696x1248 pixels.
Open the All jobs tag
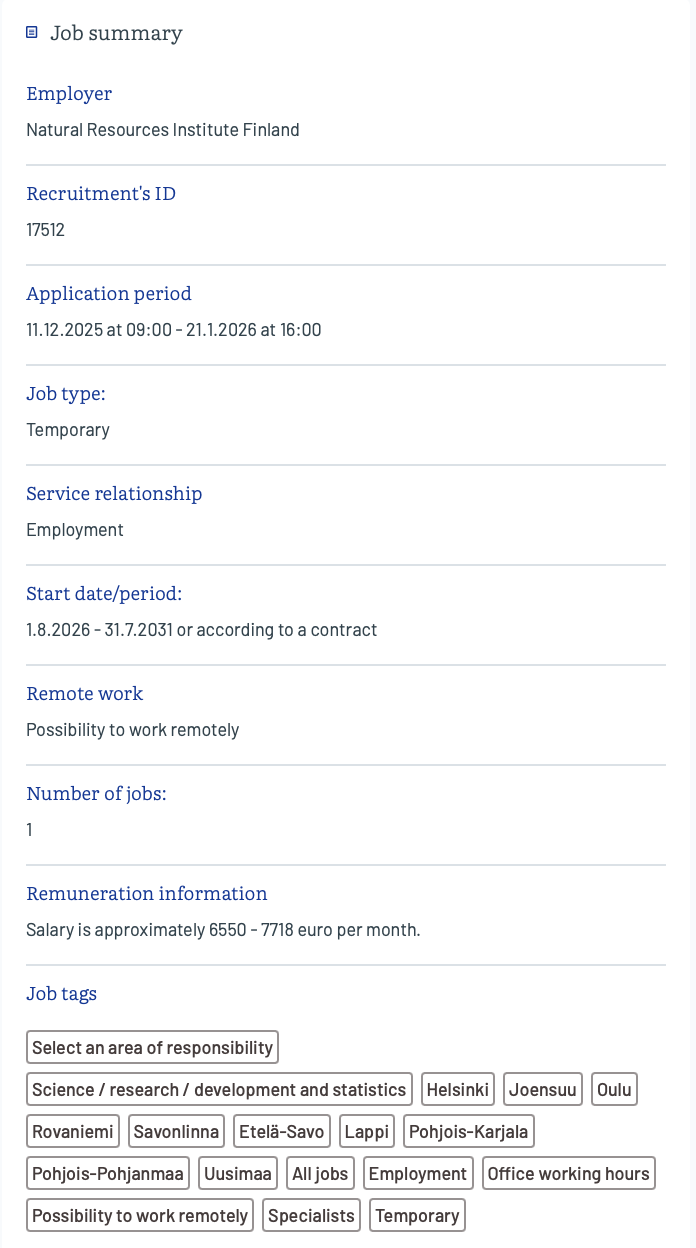point(320,1174)
